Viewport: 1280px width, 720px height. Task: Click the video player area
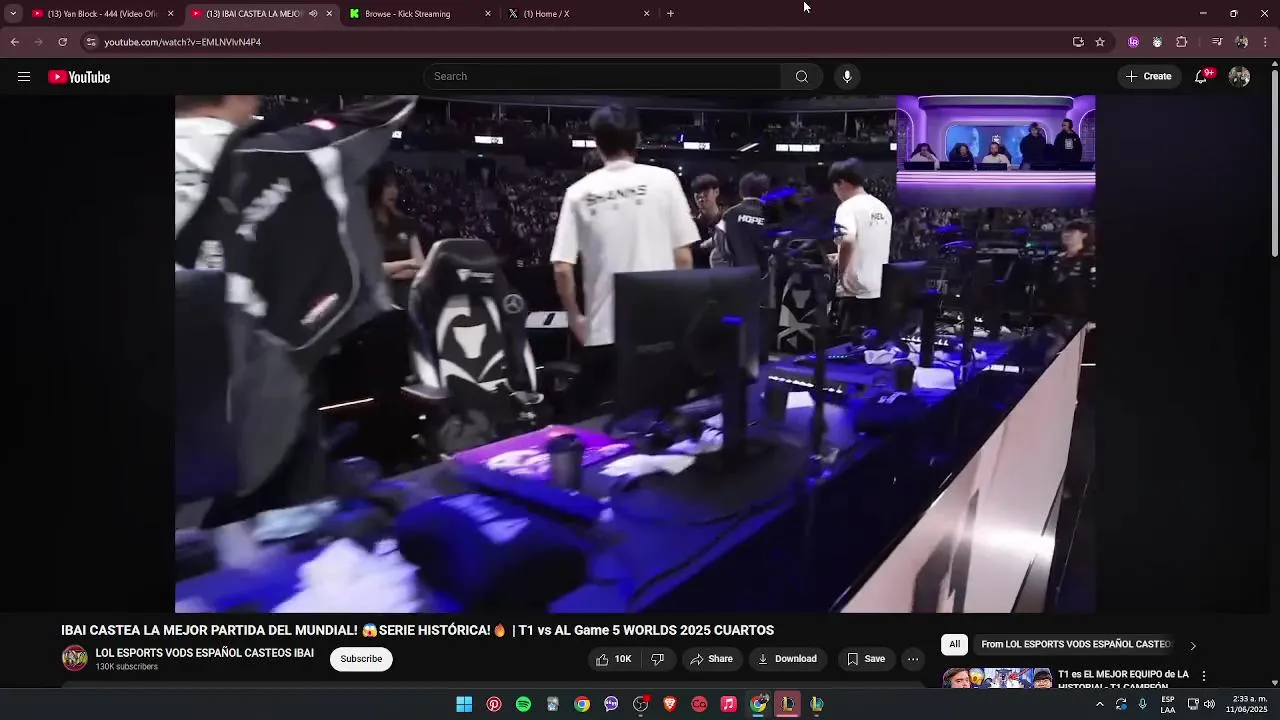(x=635, y=354)
